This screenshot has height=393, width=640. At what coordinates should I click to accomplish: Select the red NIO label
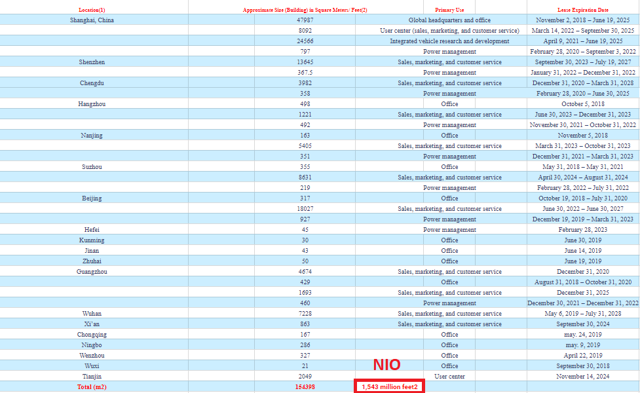coord(387,364)
